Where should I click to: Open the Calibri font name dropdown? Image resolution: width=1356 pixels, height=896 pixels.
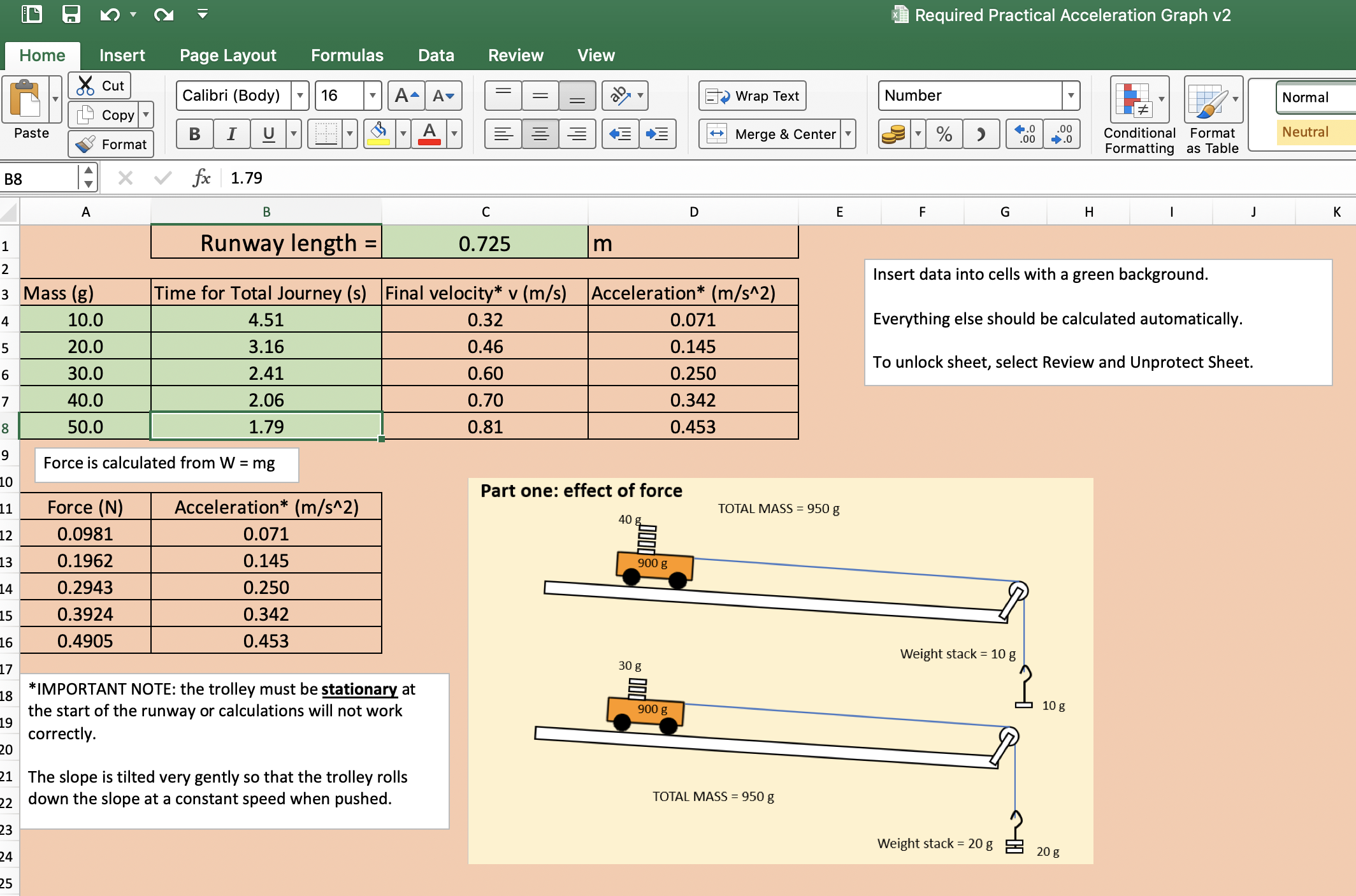(x=300, y=96)
